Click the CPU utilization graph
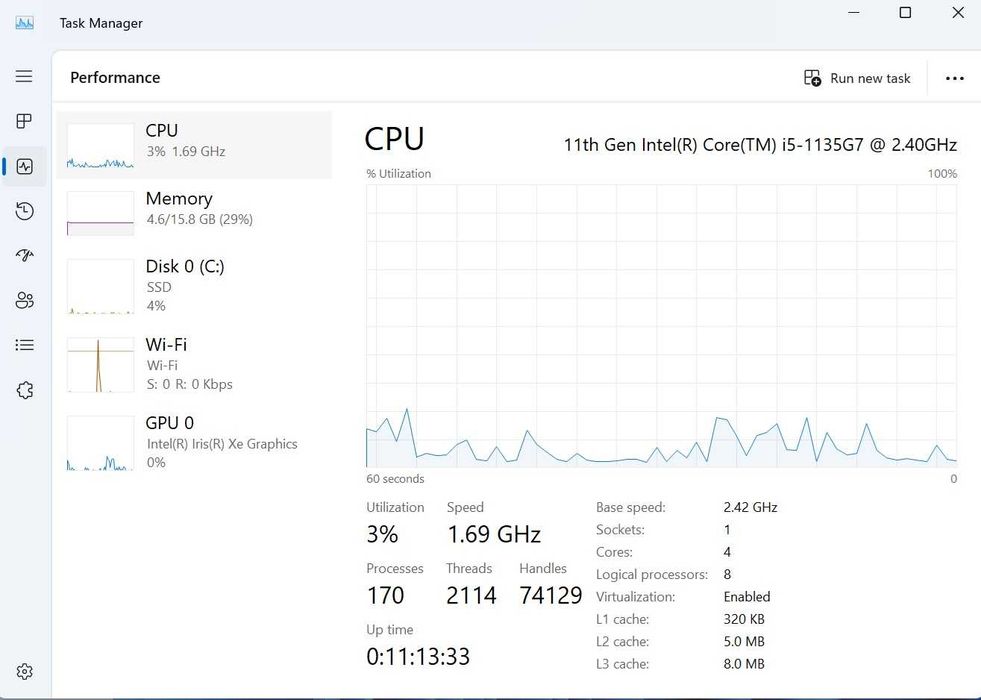 point(661,325)
